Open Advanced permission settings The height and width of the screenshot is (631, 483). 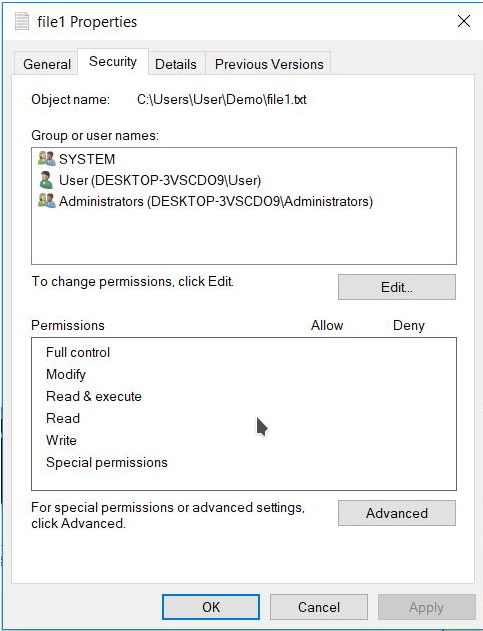tap(397, 513)
